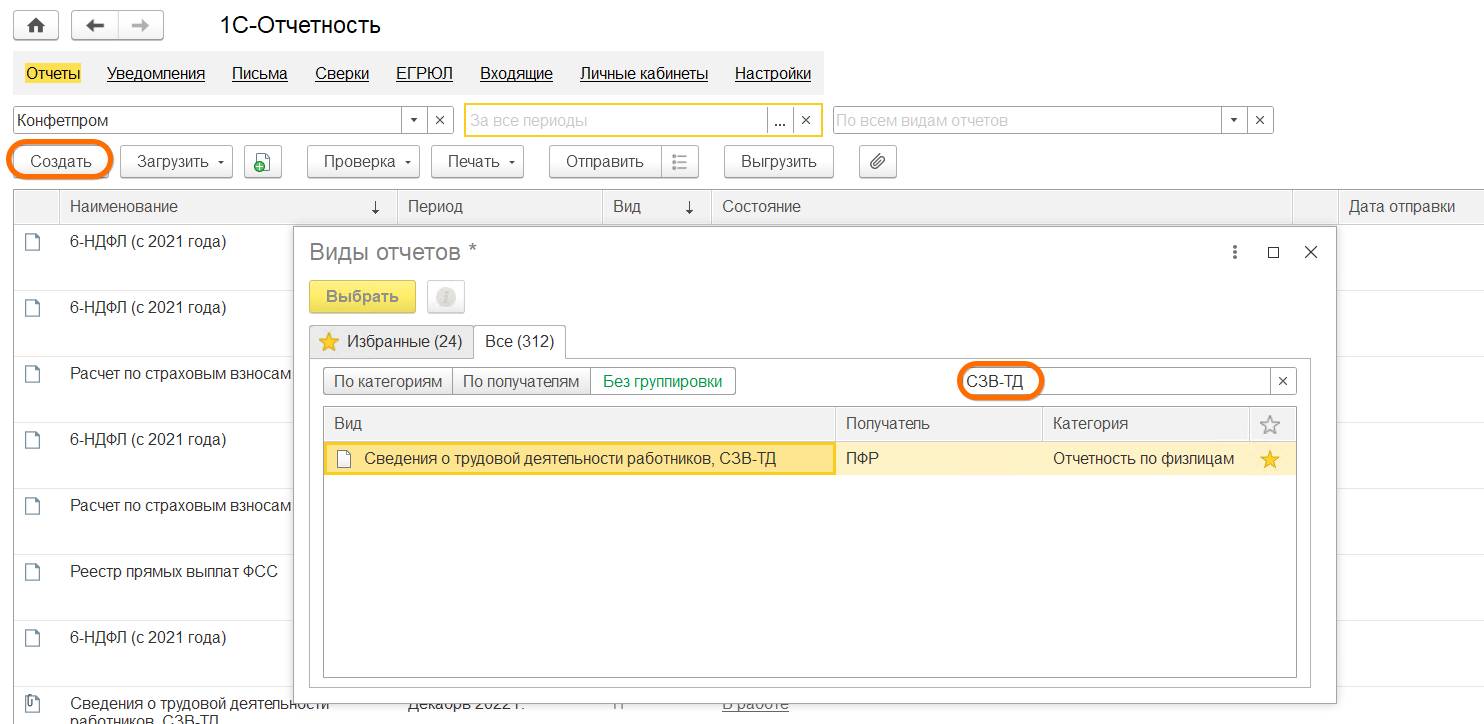Open the Загрузить dropdown button
The height and width of the screenshot is (724, 1484).
coord(176,161)
